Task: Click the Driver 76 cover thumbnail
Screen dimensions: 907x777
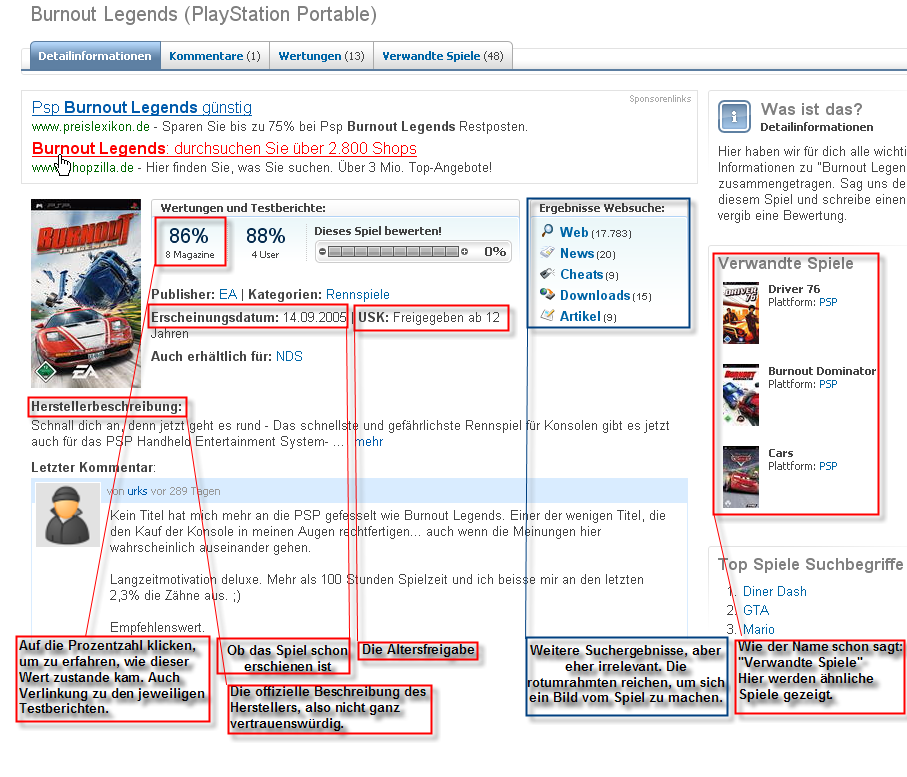Action: [x=741, y=312]
